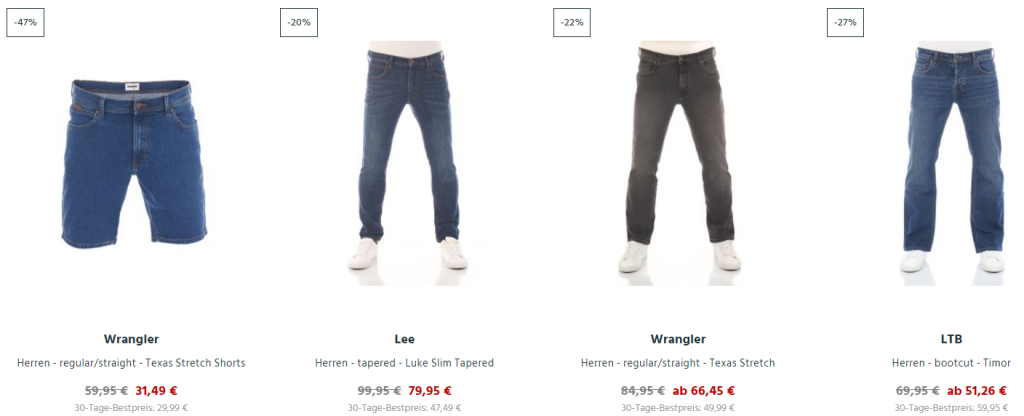Click the 31,49 € sale price
The height and width of the screenshot is (416, 1024).
pyautogui.click(x=156, y=391)
